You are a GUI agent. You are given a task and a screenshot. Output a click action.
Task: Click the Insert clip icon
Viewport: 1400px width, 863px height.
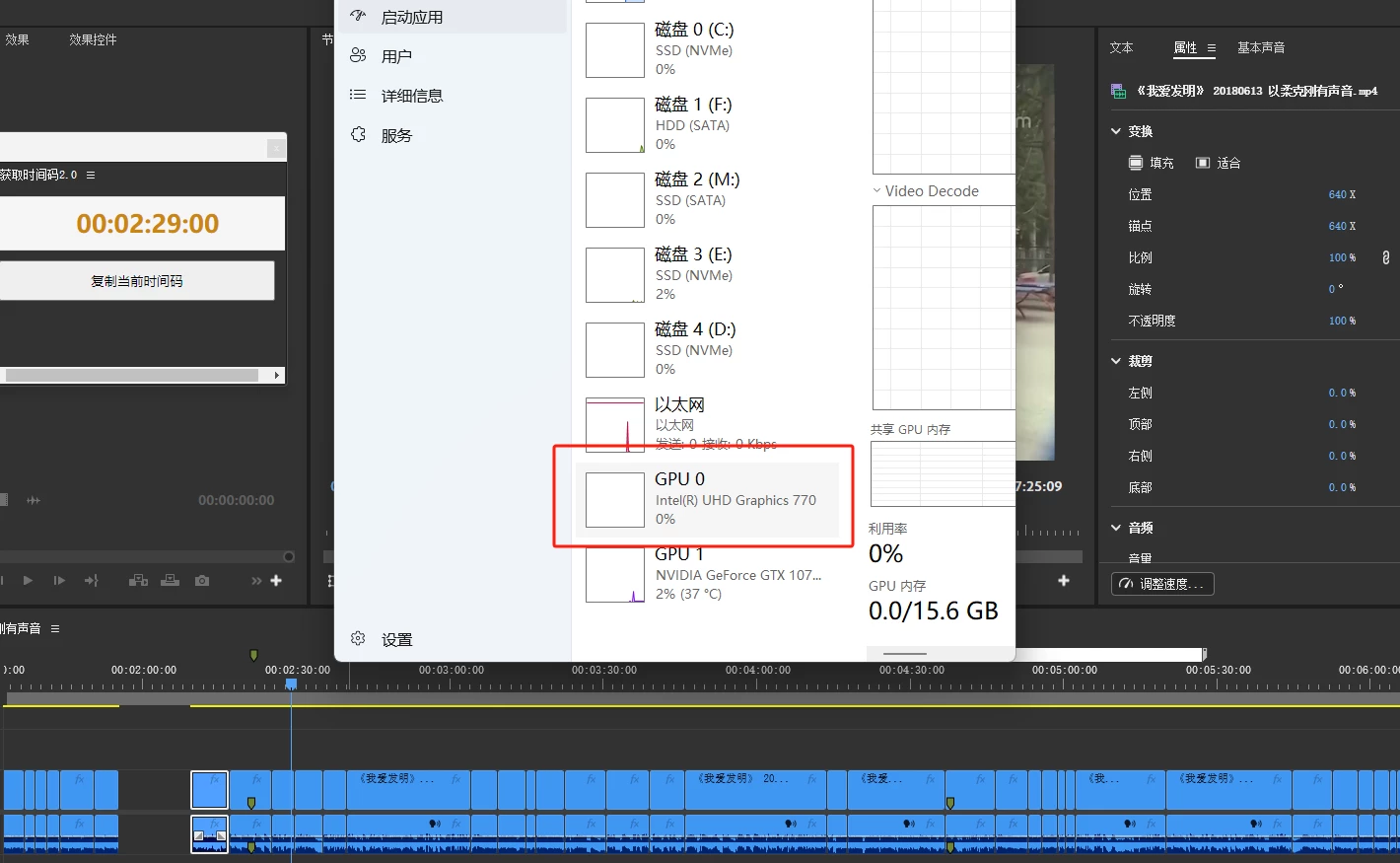(138, 581)
